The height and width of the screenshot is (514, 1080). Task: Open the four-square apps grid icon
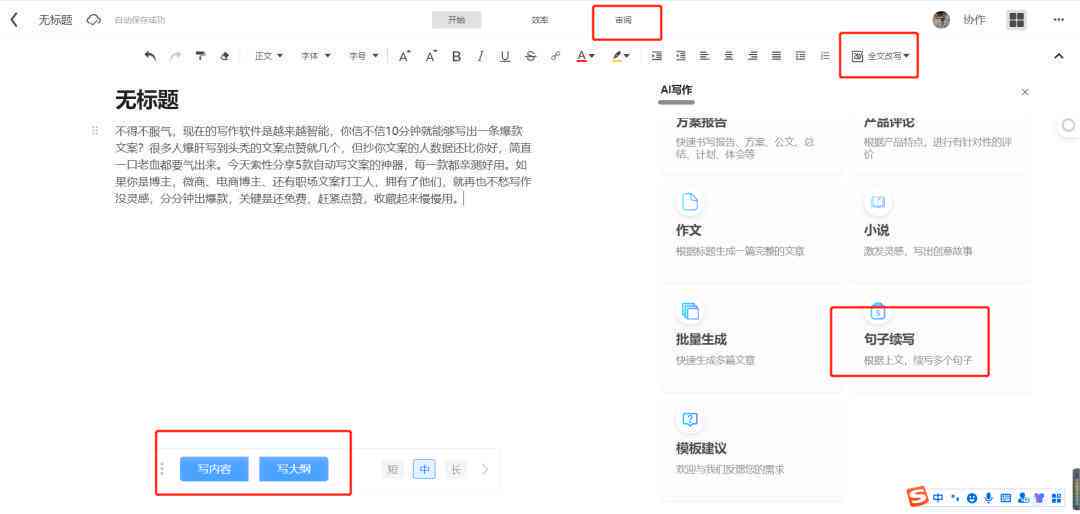pos(1016,20)
